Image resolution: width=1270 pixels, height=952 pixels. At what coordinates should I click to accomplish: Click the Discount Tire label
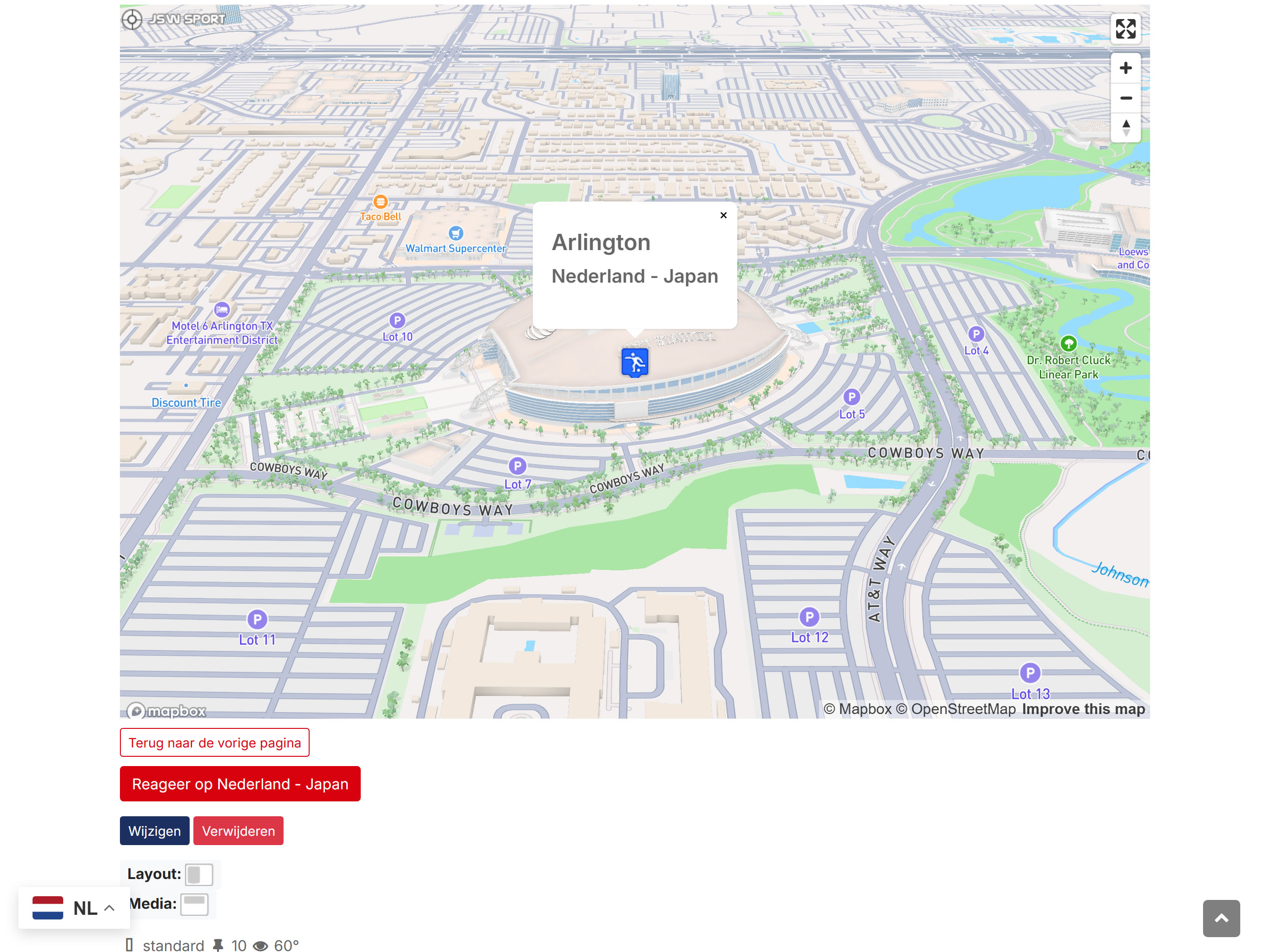coord(186,403)
